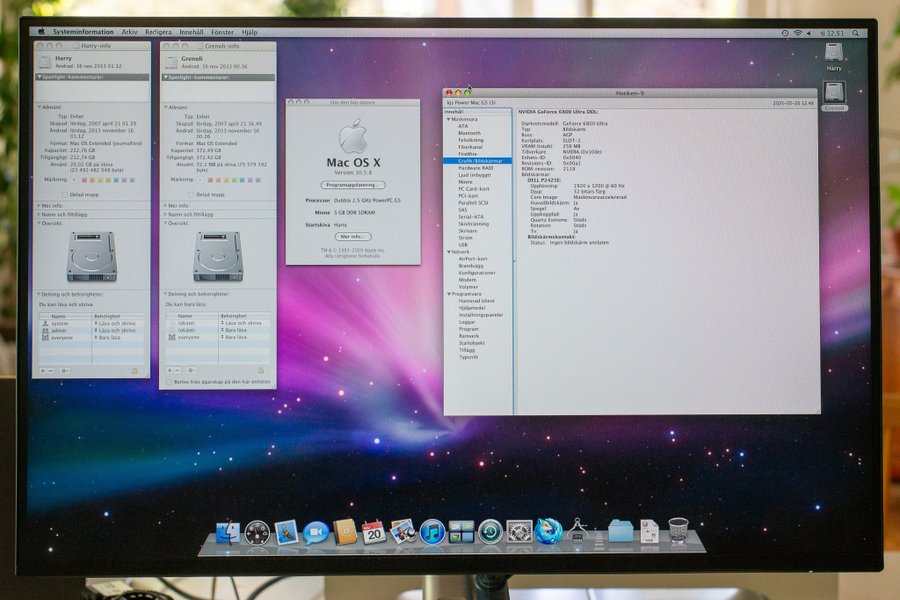Open the Innehåll menu
Viewport: 900px width, 600px height.
(x=191, y=32)
